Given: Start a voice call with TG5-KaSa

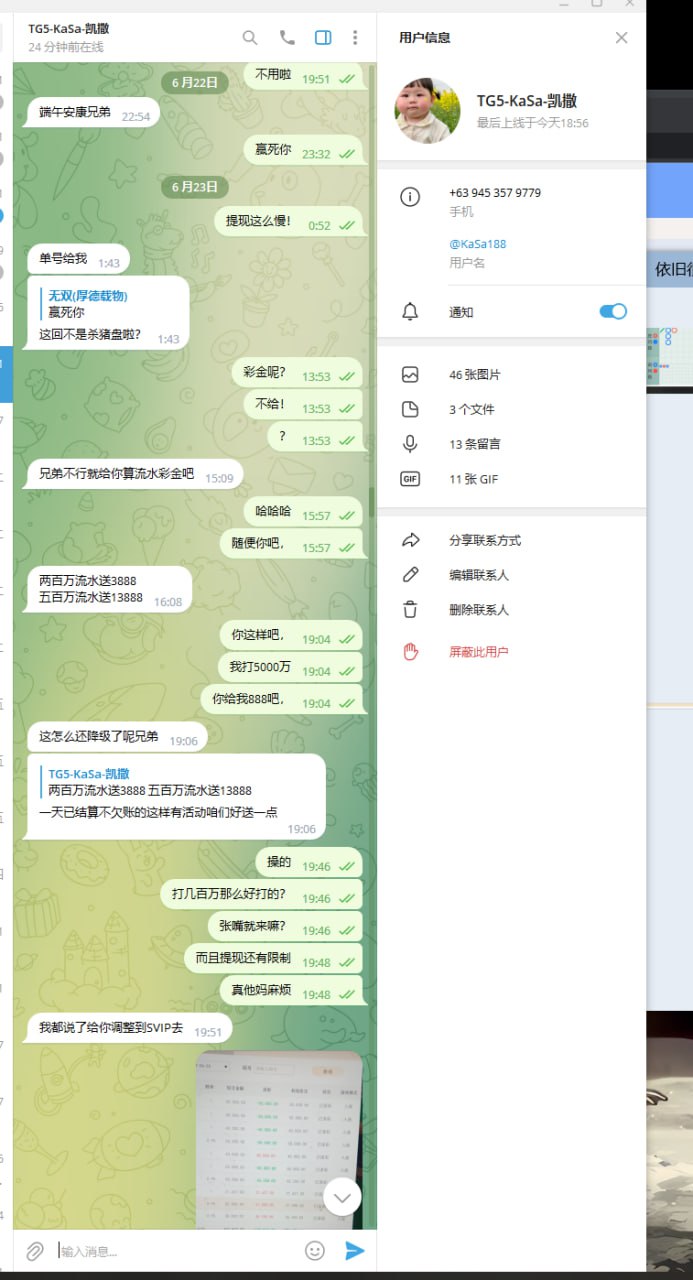Looking at the screenshot, I should 287,38.
